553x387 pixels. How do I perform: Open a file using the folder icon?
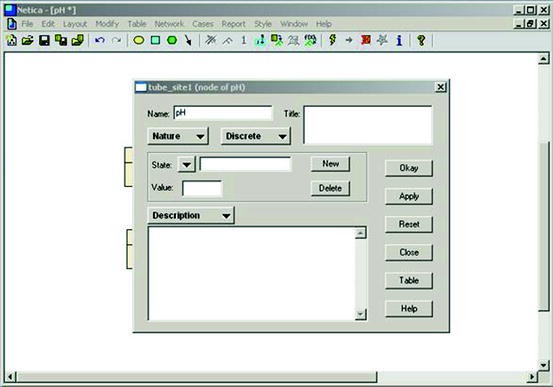tap(28, 40)
